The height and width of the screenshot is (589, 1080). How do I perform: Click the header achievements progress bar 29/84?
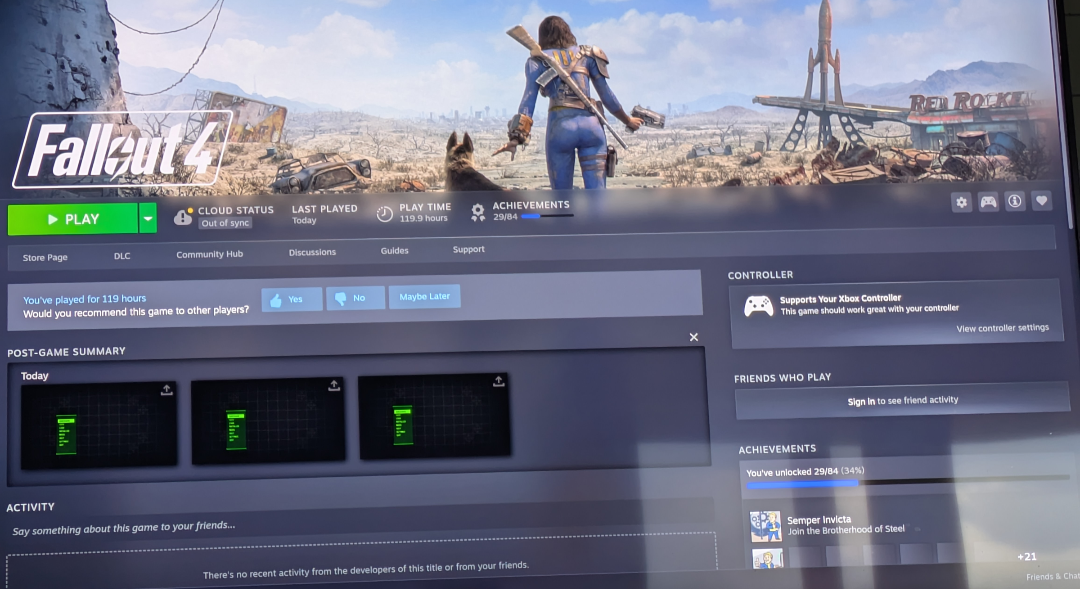tap(548, 216)
